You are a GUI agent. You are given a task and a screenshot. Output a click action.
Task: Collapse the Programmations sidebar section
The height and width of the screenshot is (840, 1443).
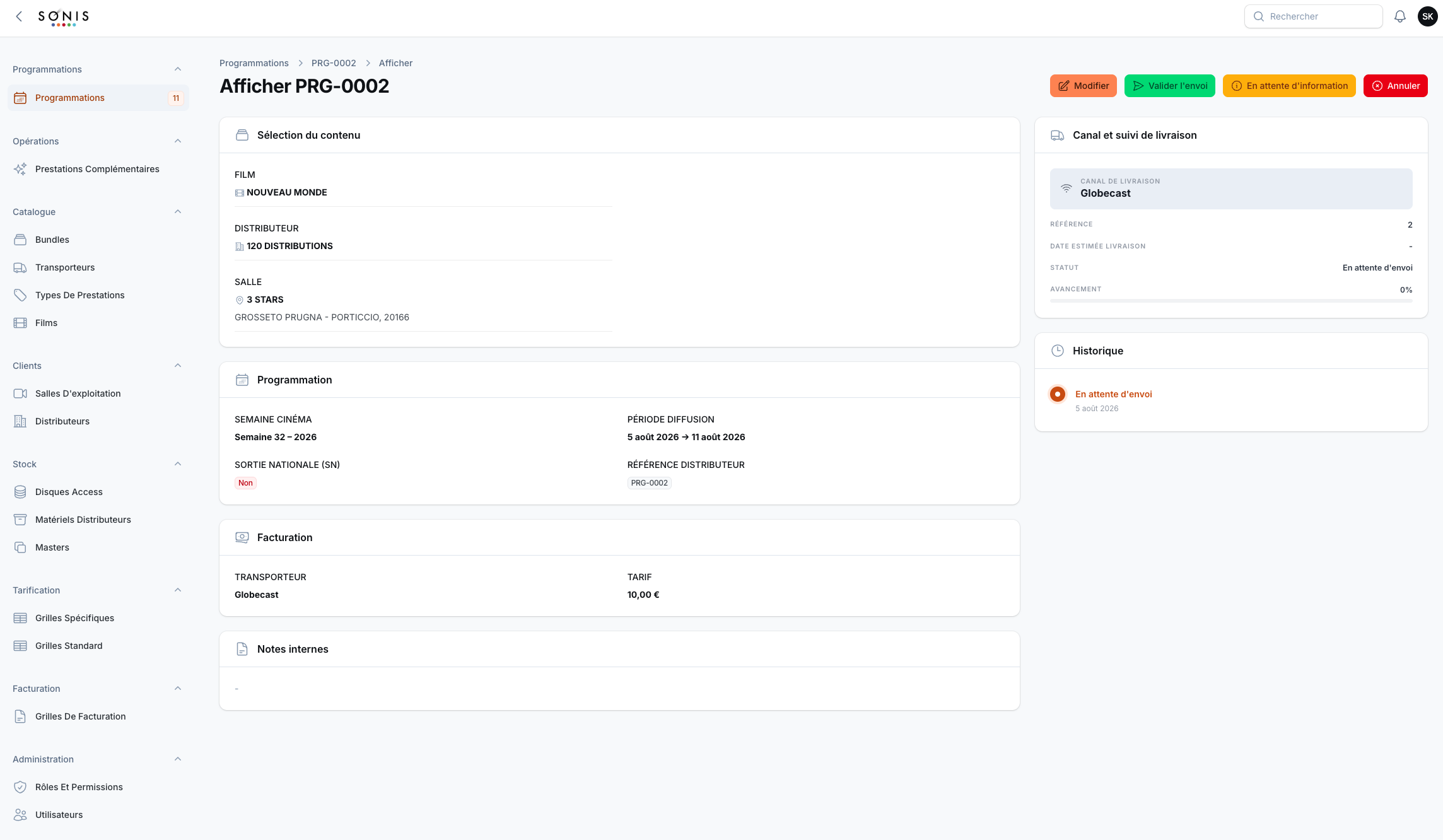click(178, 69)
